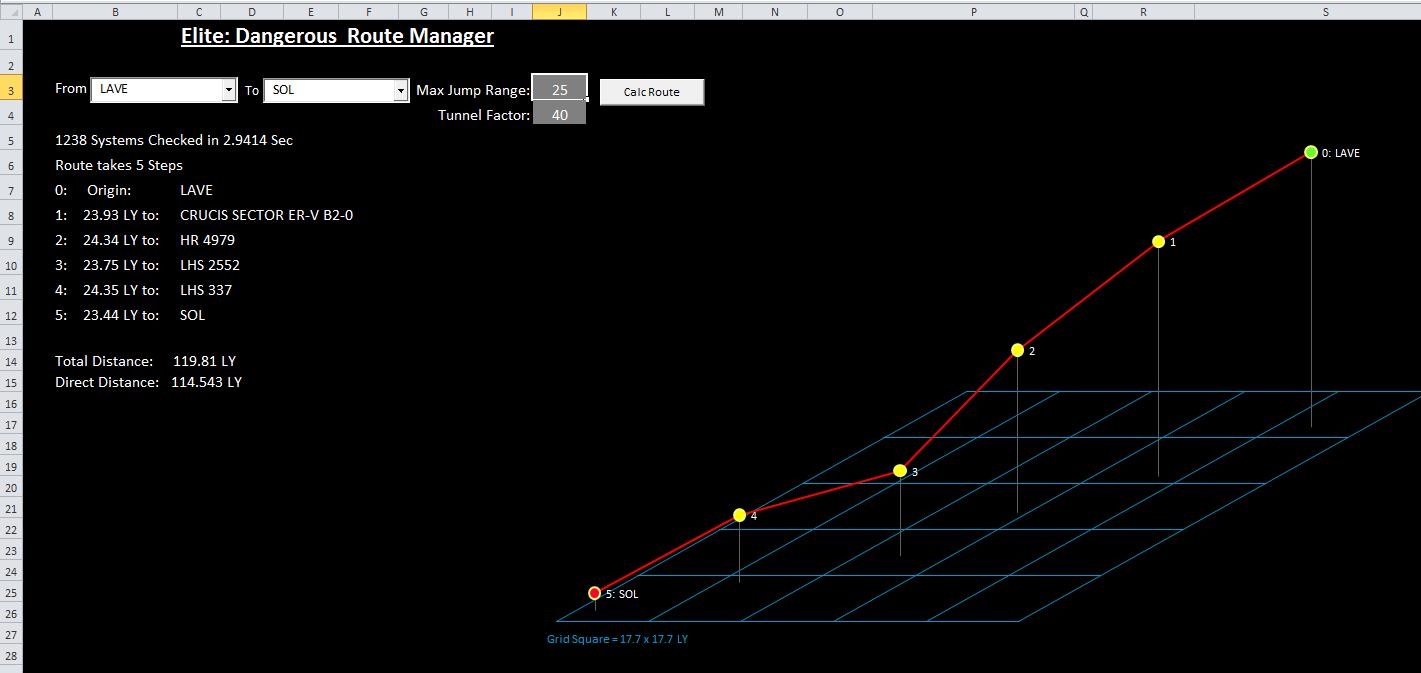This screenshot has width=1421, height=673.
Task: Select the Origin LAVE cell in route list
Action: (x=196, y=190)
